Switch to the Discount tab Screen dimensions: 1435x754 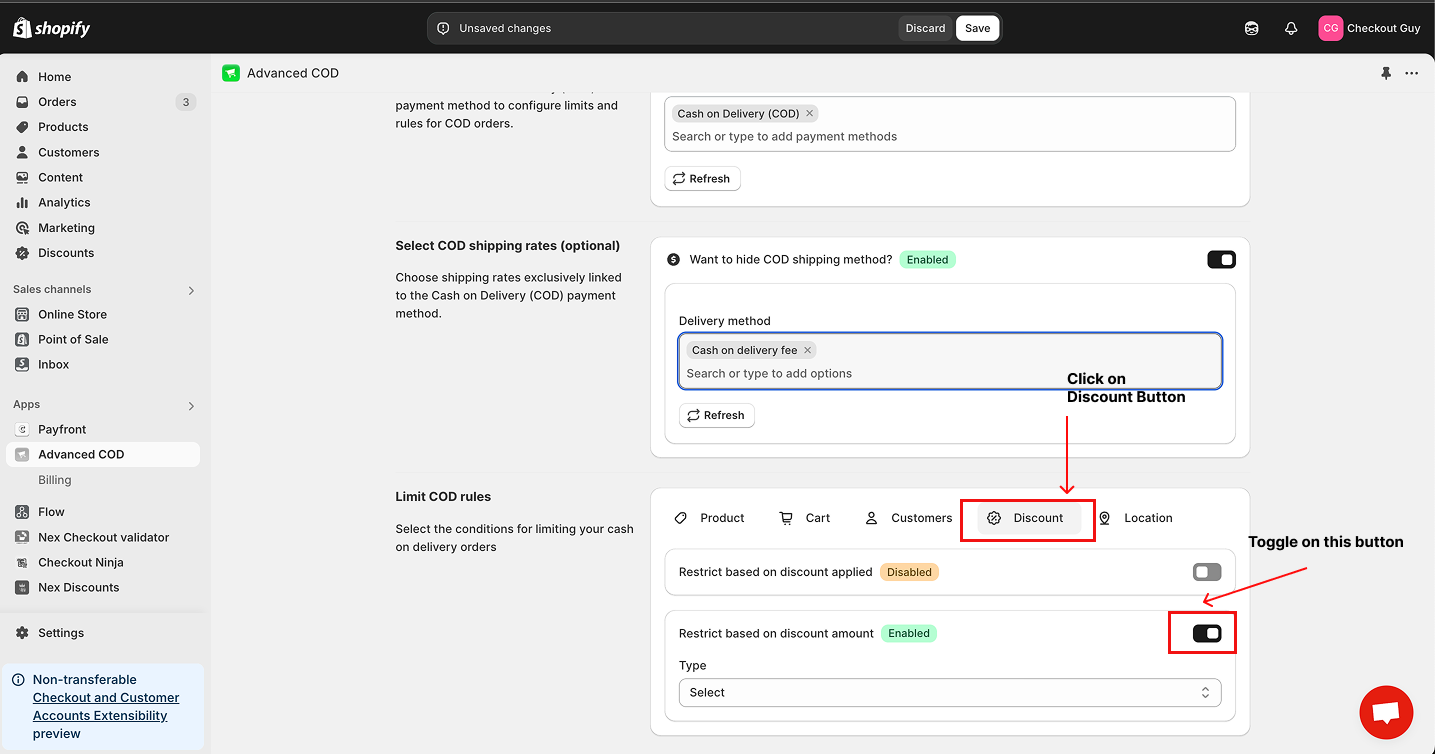(1027, 518)
